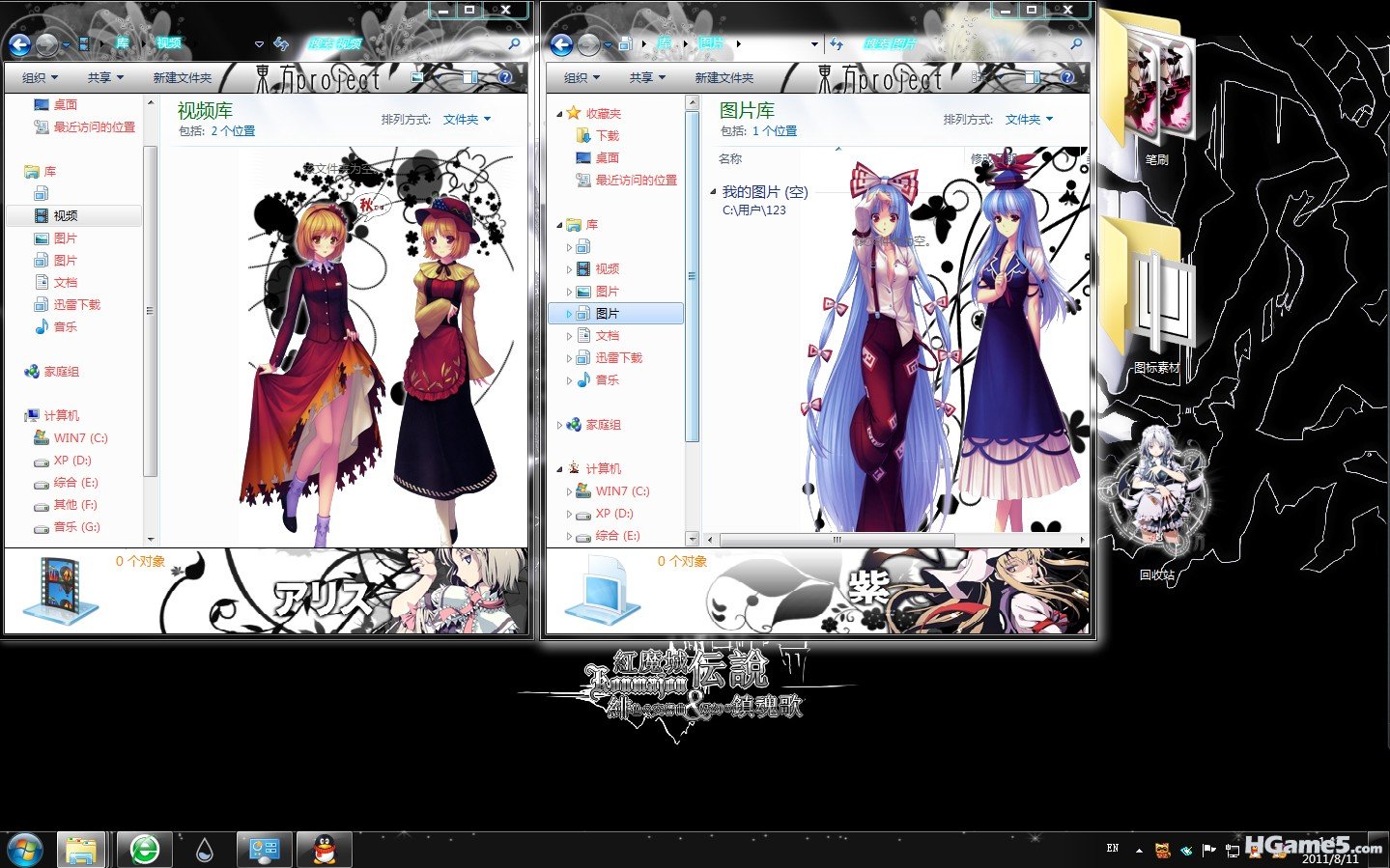This screenshot has height=868, width=1390.
Task: Click the search magnifier in picture library window
Action: pos(1076,44)
